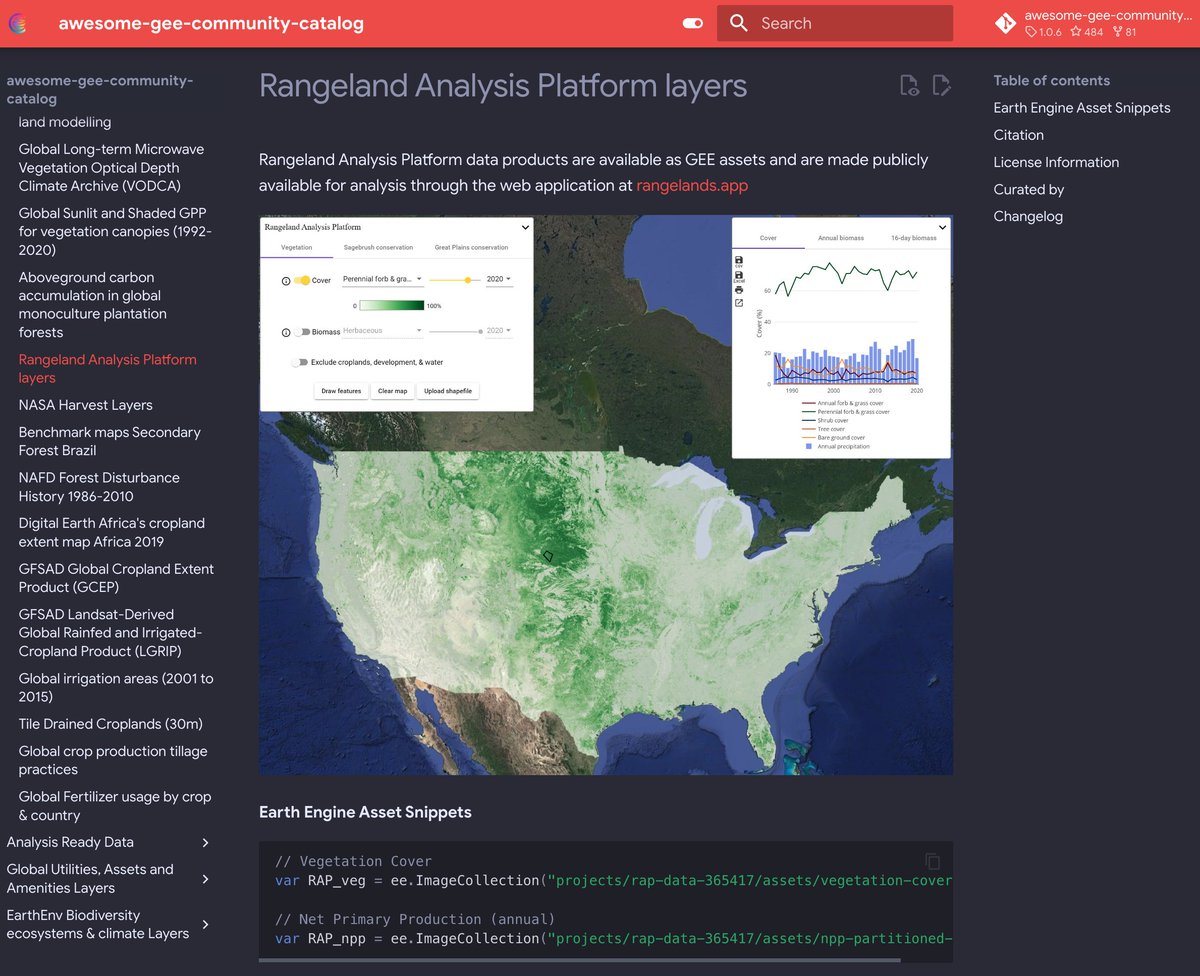1200x976 pixels.
Task: Click the info icon next to Biomass
Action: pyautogui.click(x=285, y=332)
